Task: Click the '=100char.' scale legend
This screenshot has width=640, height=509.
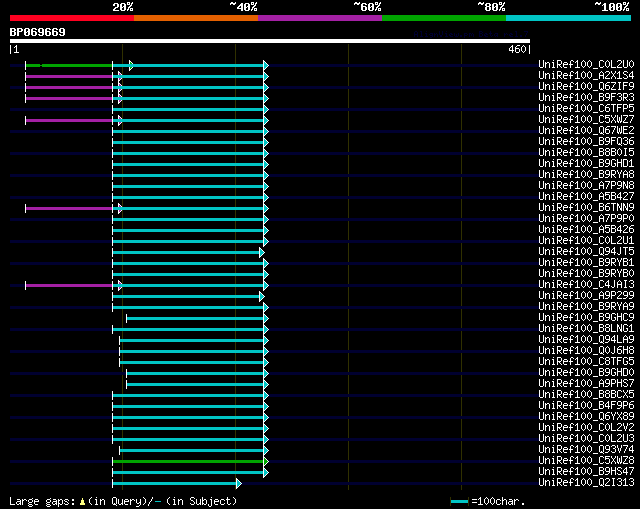Action: pyautogui.click(x=488, y=501)
